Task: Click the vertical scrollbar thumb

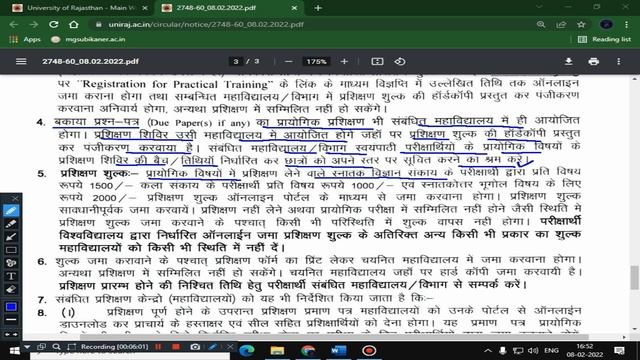Action: coord(634,277)
